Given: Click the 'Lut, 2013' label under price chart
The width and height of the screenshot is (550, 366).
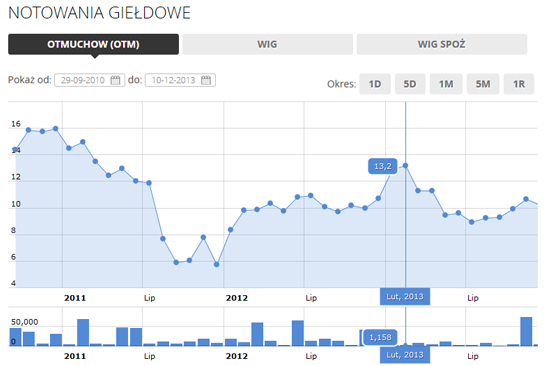Looking at the screenshot, I should pyautogui.click(x=405, y=297).
